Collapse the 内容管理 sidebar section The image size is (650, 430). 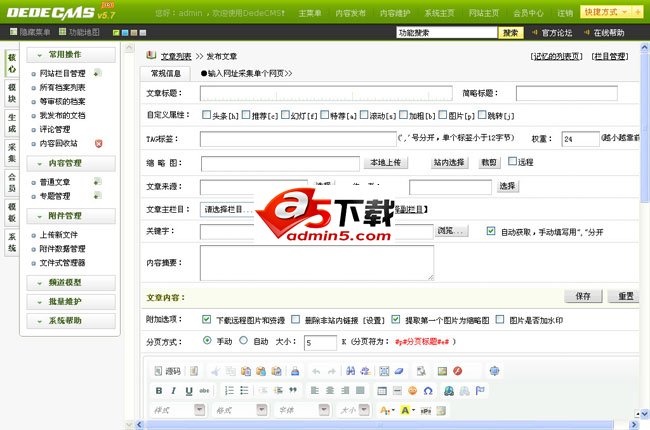click(x=71, y=163)
